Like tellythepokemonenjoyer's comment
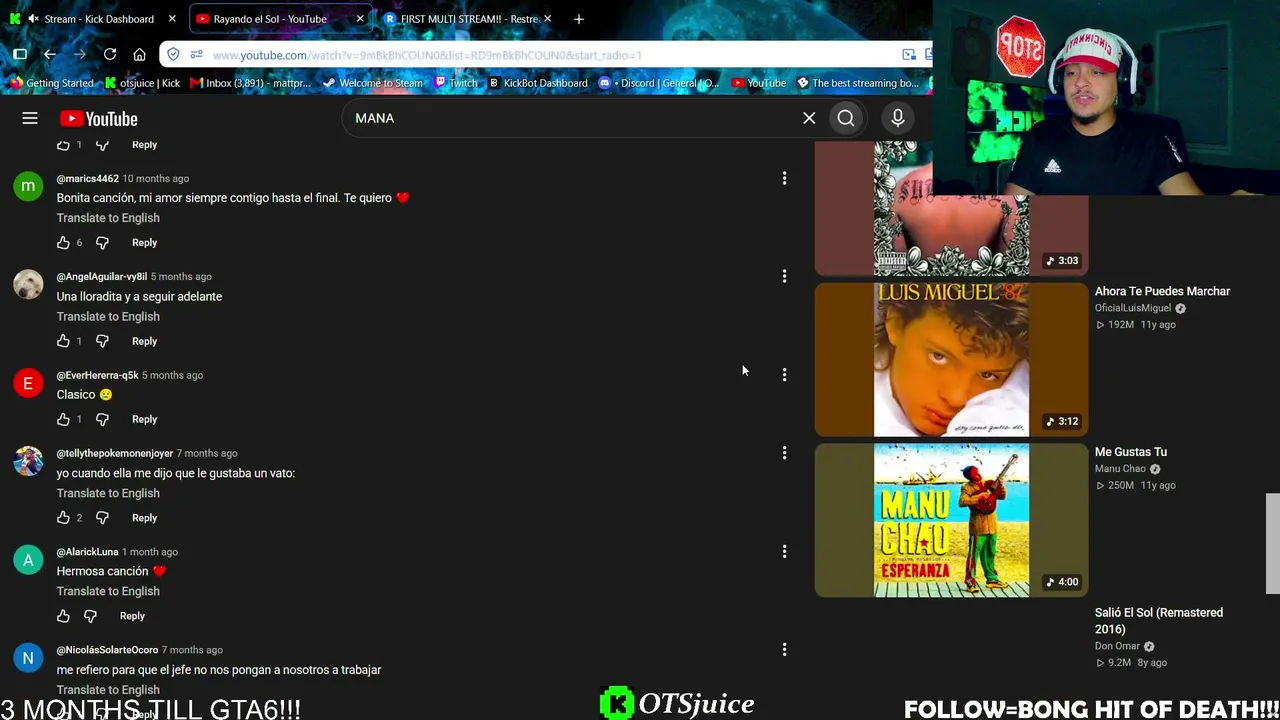This screenshot has height=720, width=1280. click(x=63, y=518)
